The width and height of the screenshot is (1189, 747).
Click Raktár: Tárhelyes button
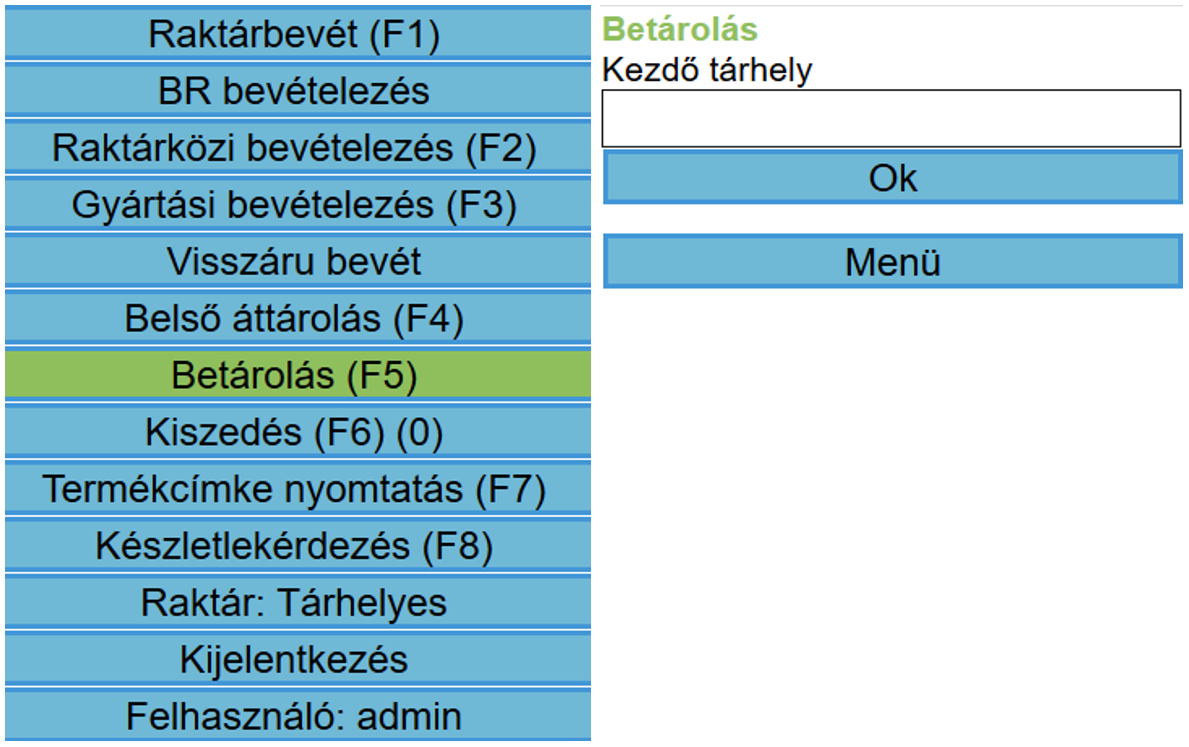click(297, 602)
